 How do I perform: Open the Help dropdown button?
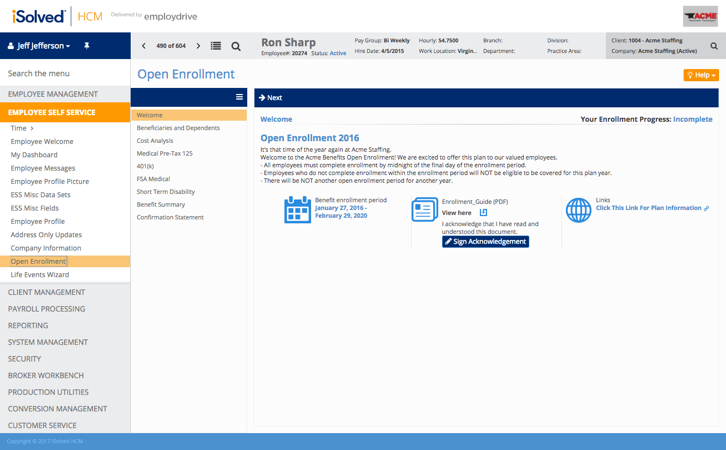pyautogui.click(x=700, y=75)
